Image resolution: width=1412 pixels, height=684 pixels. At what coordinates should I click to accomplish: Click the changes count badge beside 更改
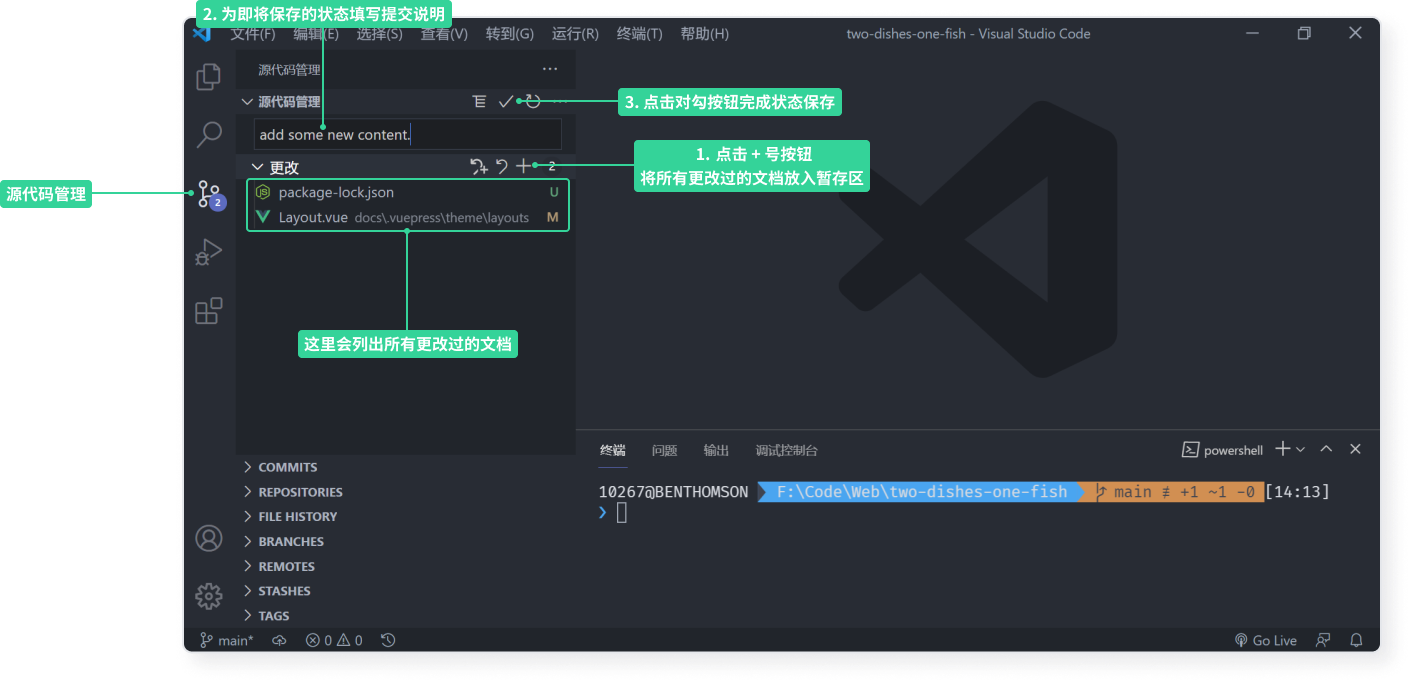552,167
